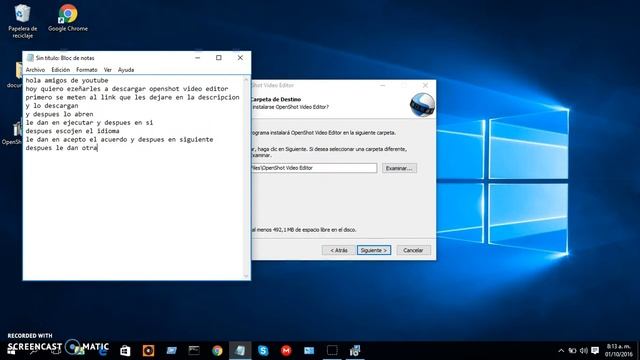Open the orange media player taskbar icon

pos(148,351)
